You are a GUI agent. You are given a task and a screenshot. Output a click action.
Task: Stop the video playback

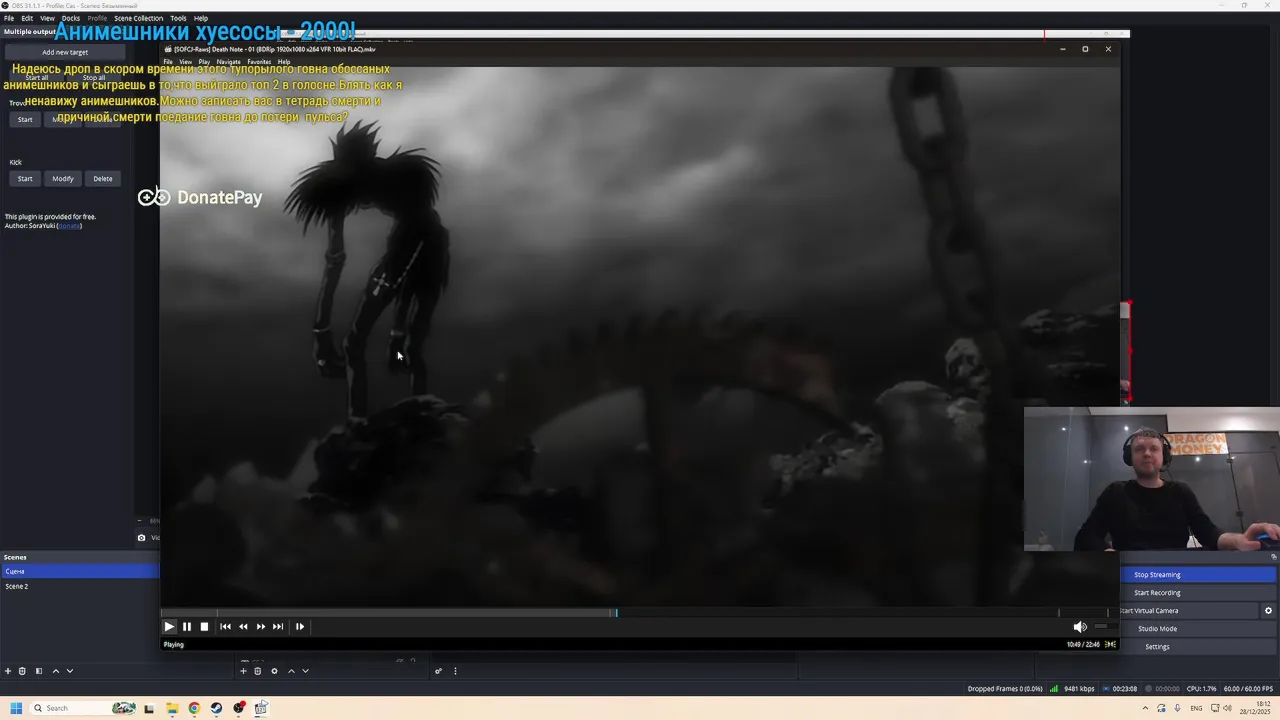[x=204, y=626]
